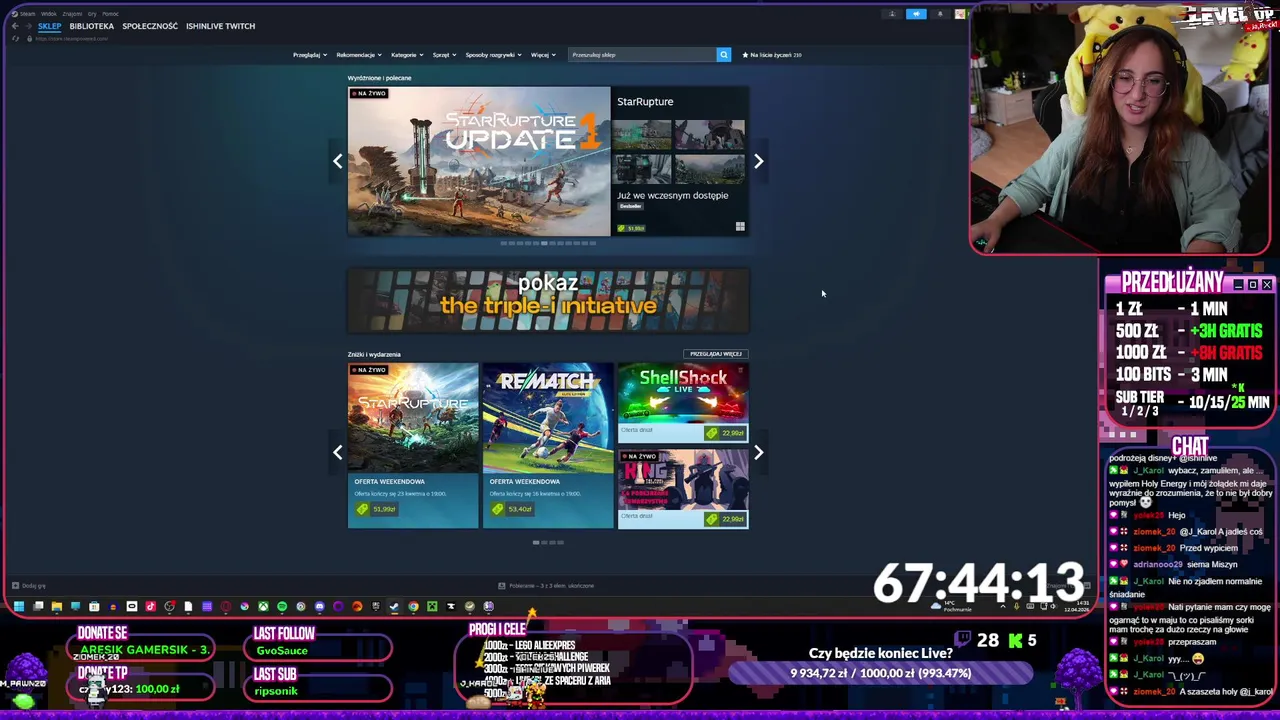Click the PRZEGLĄDAJ WIĘCEJ button
This screenshot has width=1280, height=720.
tap(716, 354)
